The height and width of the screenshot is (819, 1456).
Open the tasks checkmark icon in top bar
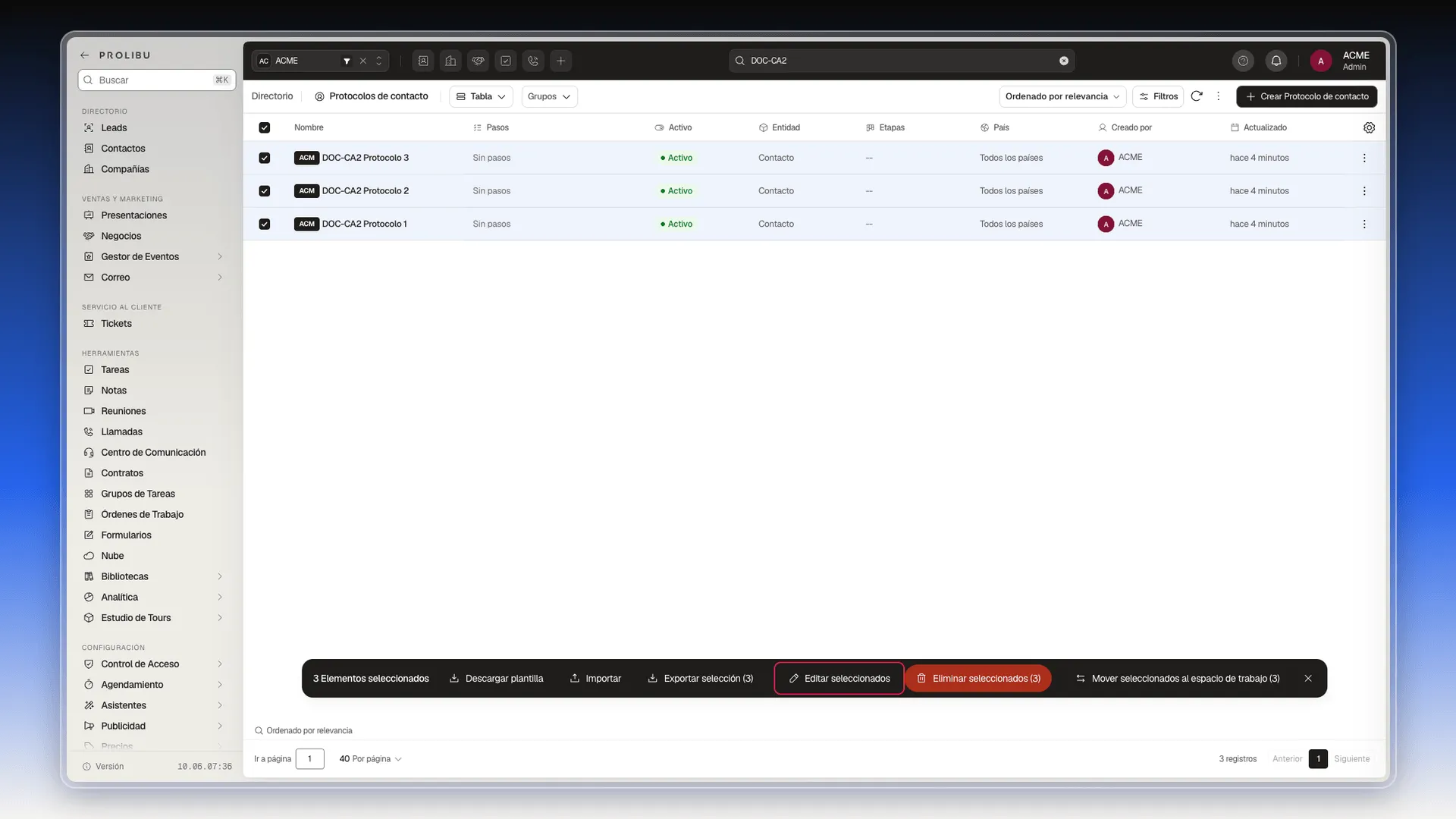pos(506,61)
